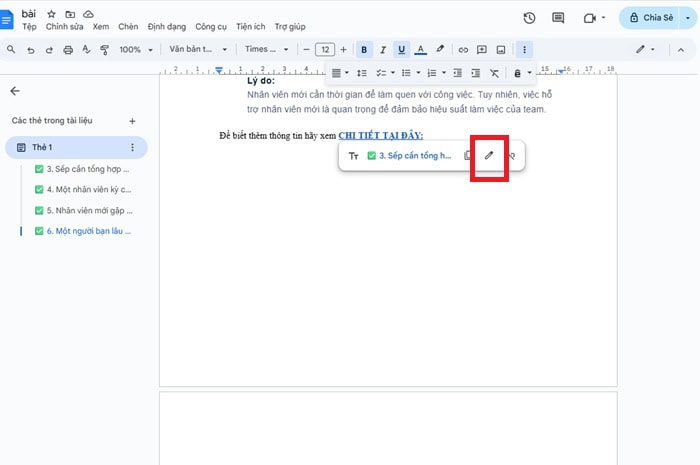Screen dimensions: 700x465
Task: Open share options dropdown arrow
Action: [x=688, y=18]
